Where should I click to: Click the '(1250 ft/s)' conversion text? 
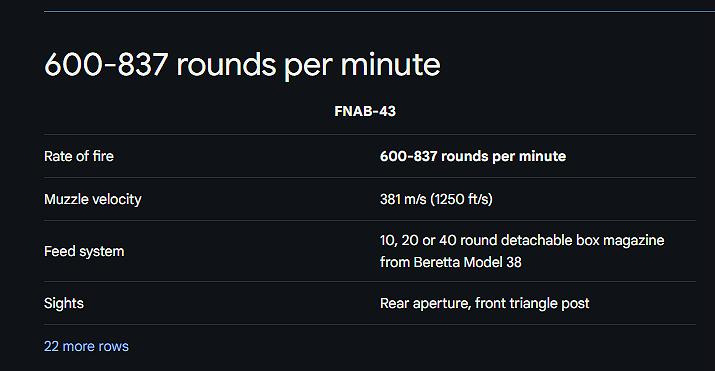coord(461,199)
